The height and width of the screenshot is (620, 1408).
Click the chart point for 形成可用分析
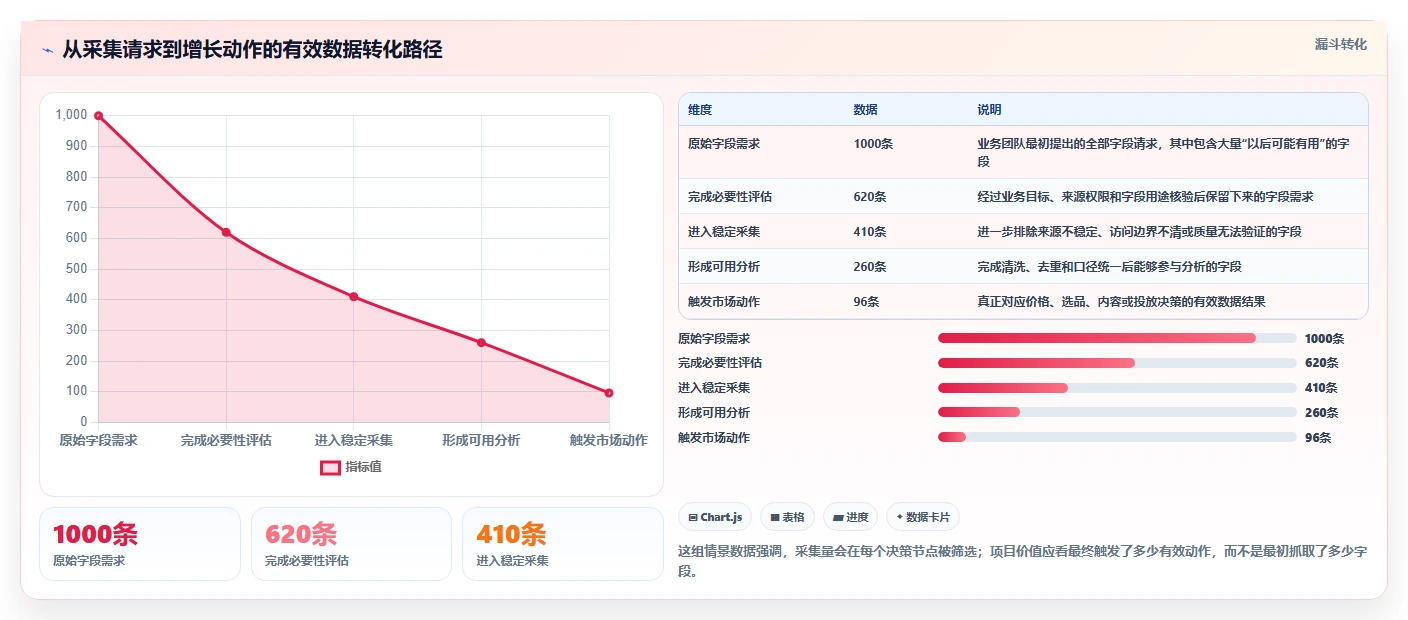click(481, 343)
